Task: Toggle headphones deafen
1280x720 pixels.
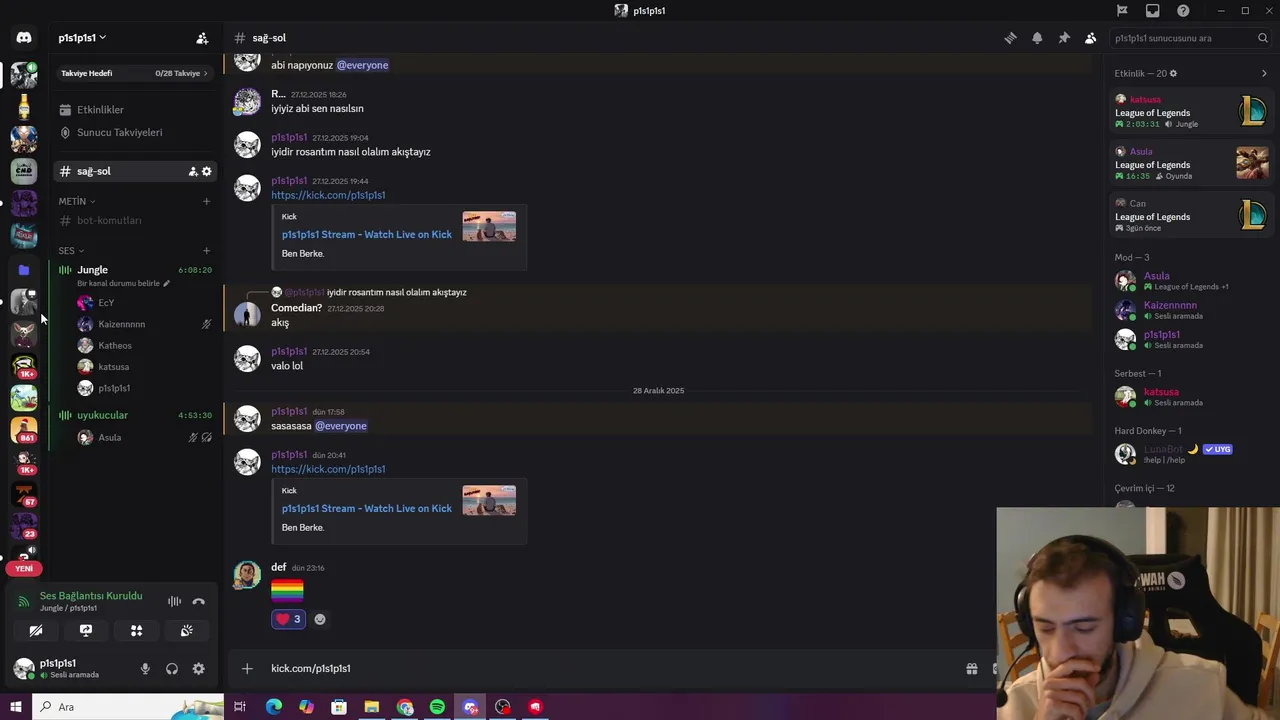Action: click(x=172, y=669)
